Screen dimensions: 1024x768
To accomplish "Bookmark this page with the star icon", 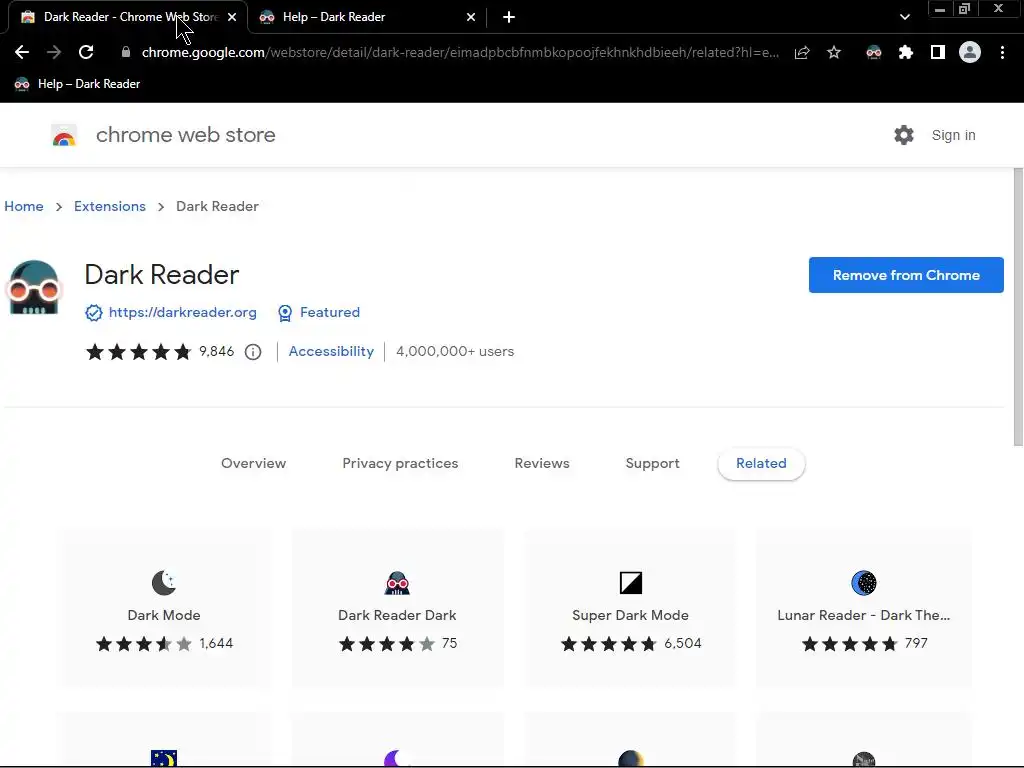I will point(834,52).
